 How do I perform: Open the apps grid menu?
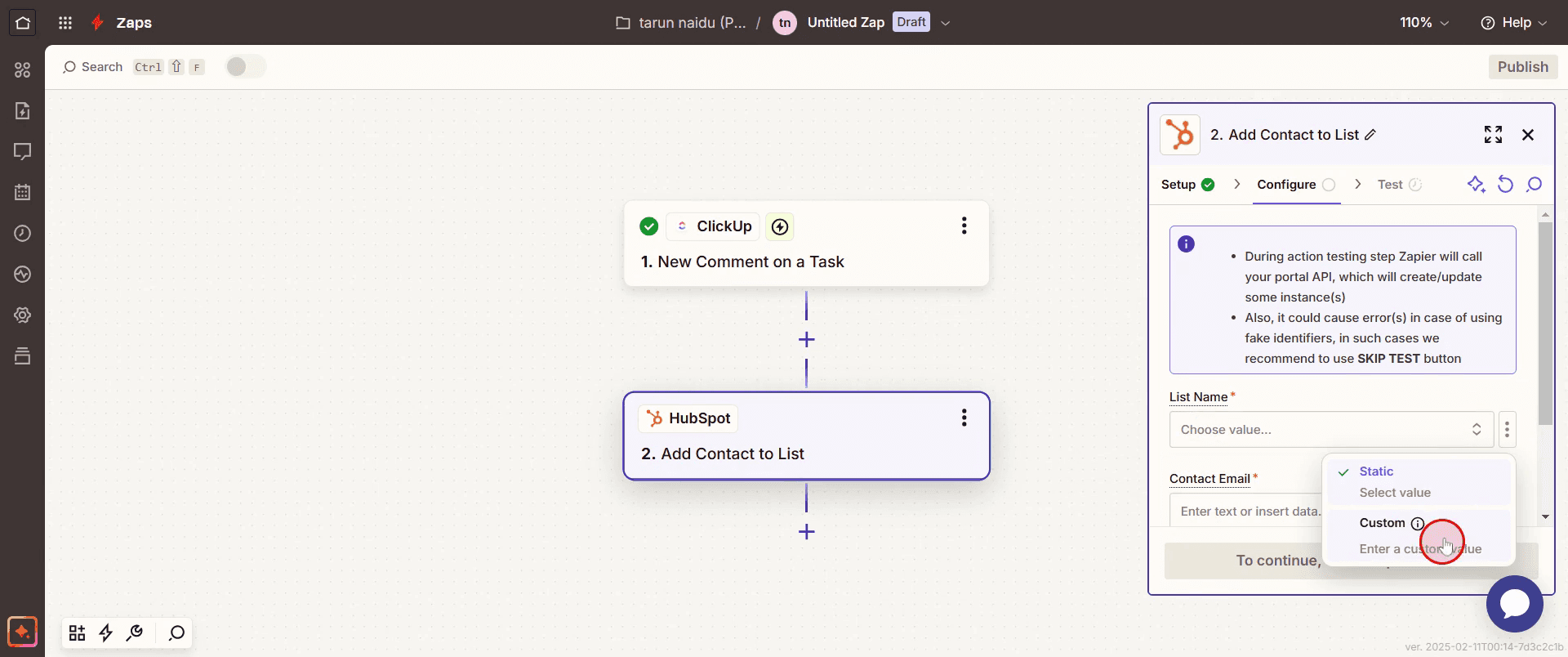point(65,23)
